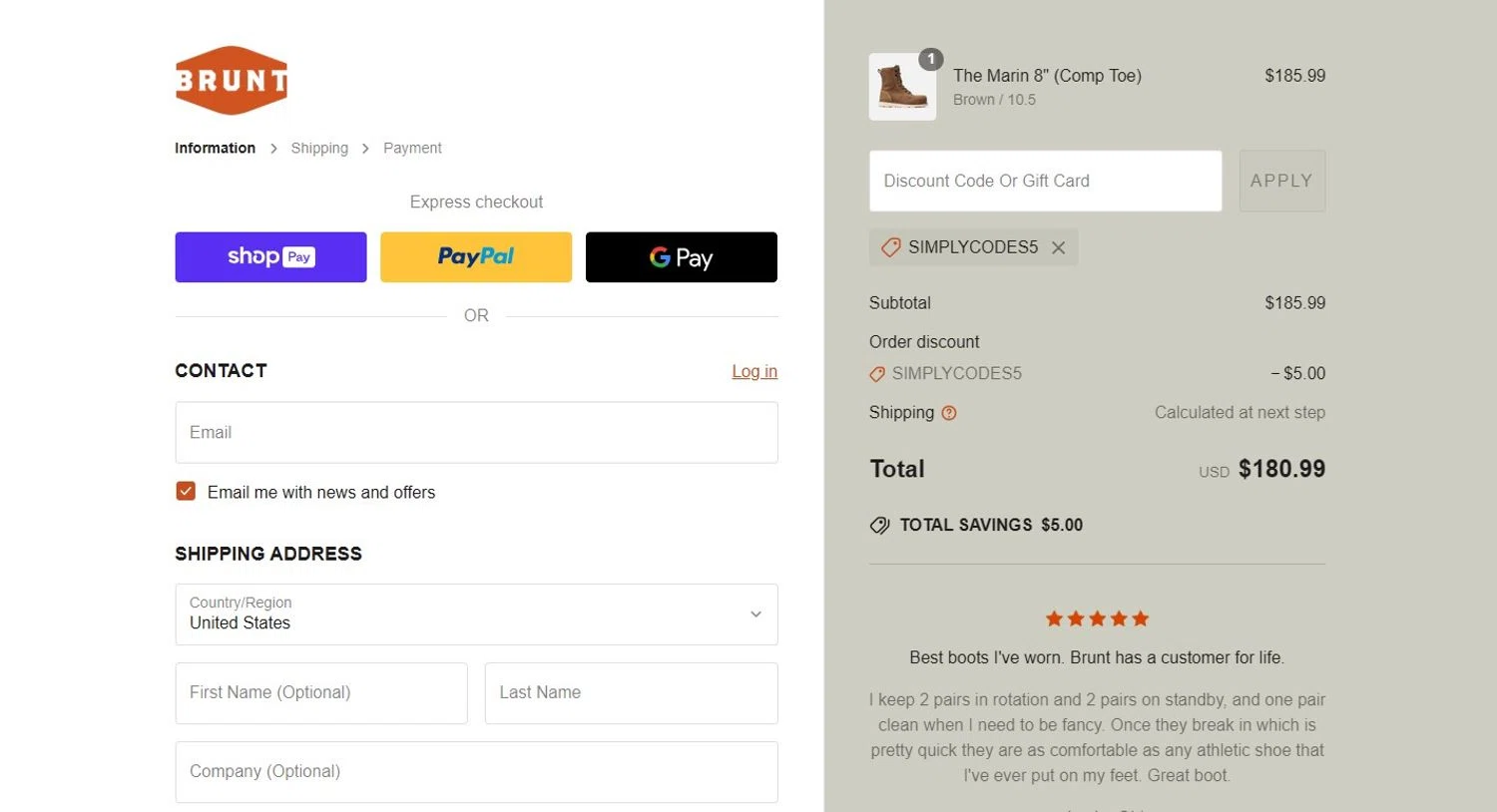Viewport: 1497px width, 812px height.
Task: Open the Shipping help question icon
Action: click(x=949, y=413)
